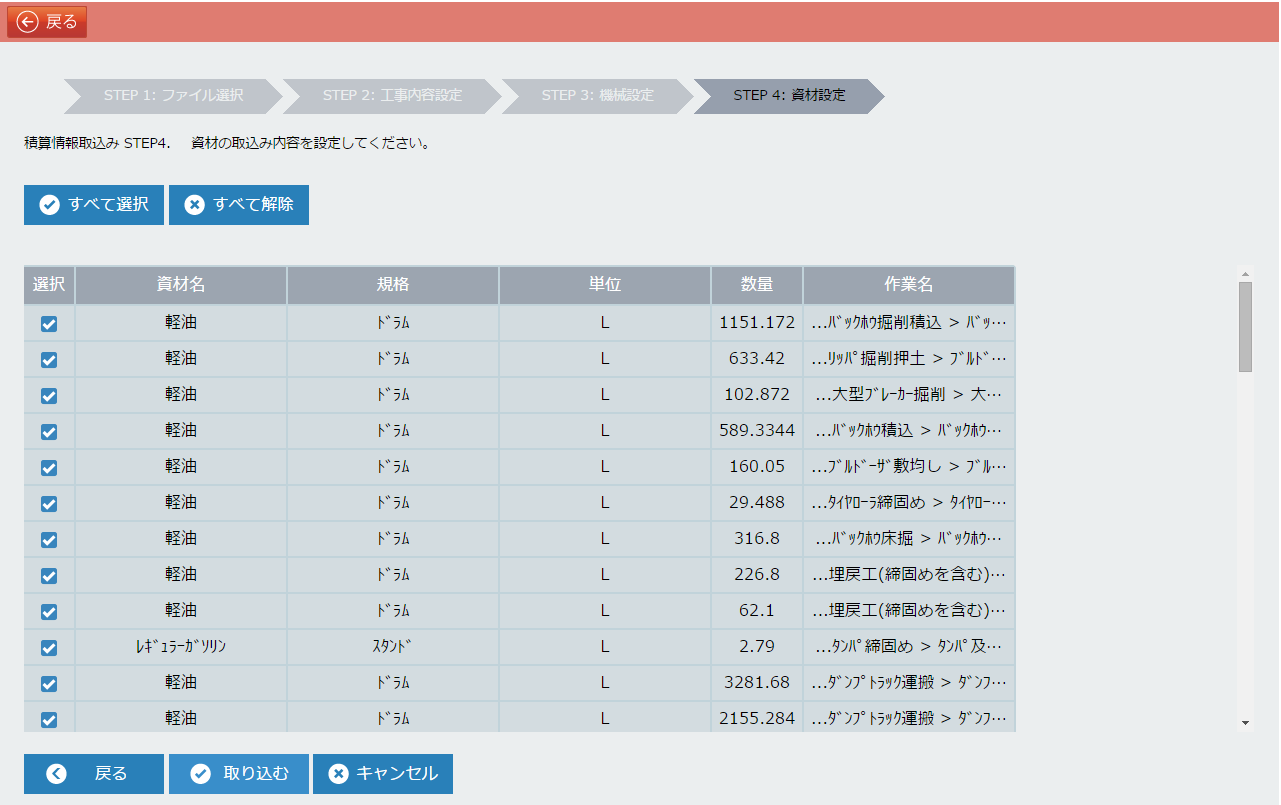Click the 作業名 column header
Screen dimensions: 1281x805
(909, 285)
